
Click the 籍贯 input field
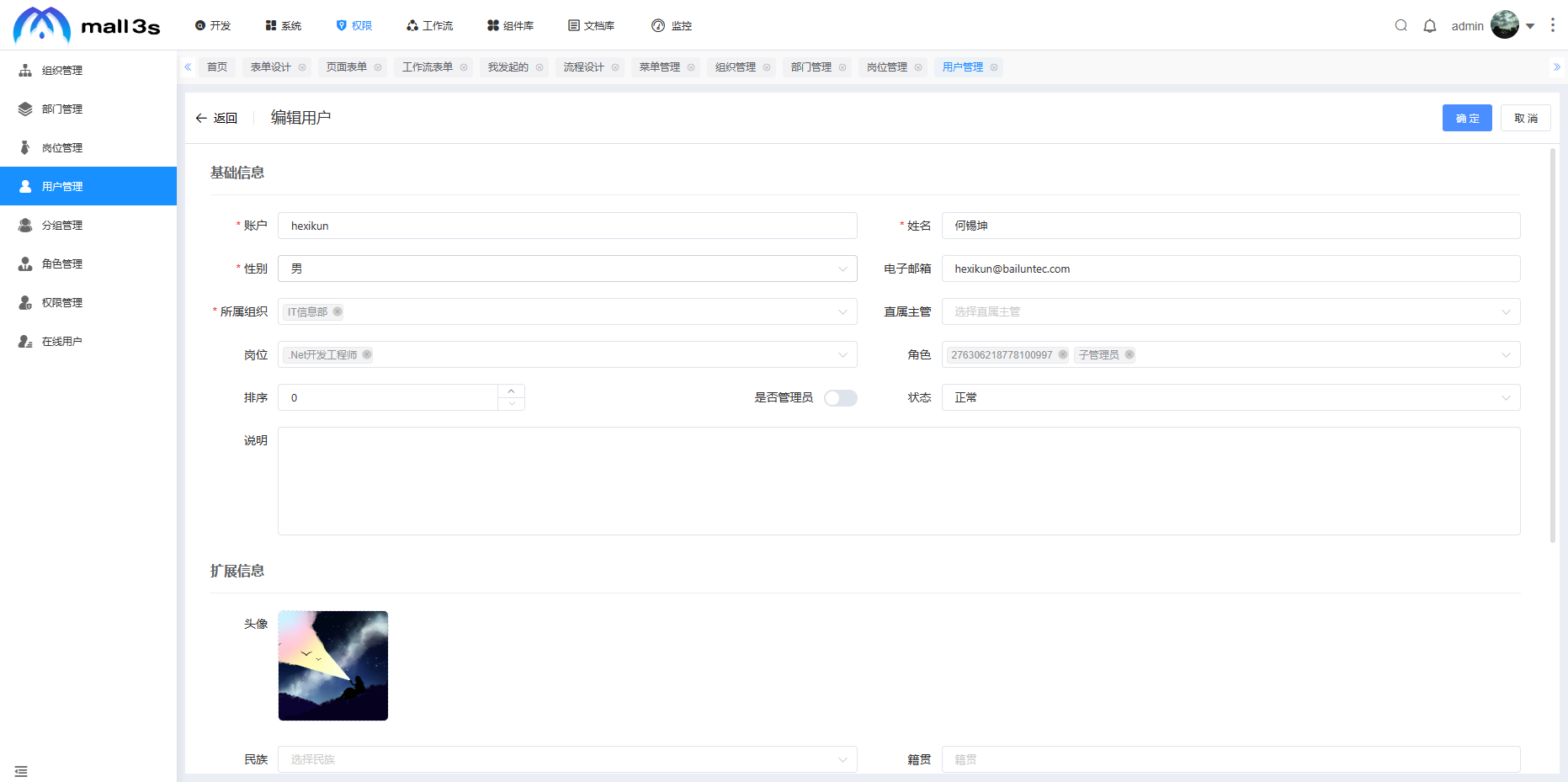click(x=1231, y=759)
